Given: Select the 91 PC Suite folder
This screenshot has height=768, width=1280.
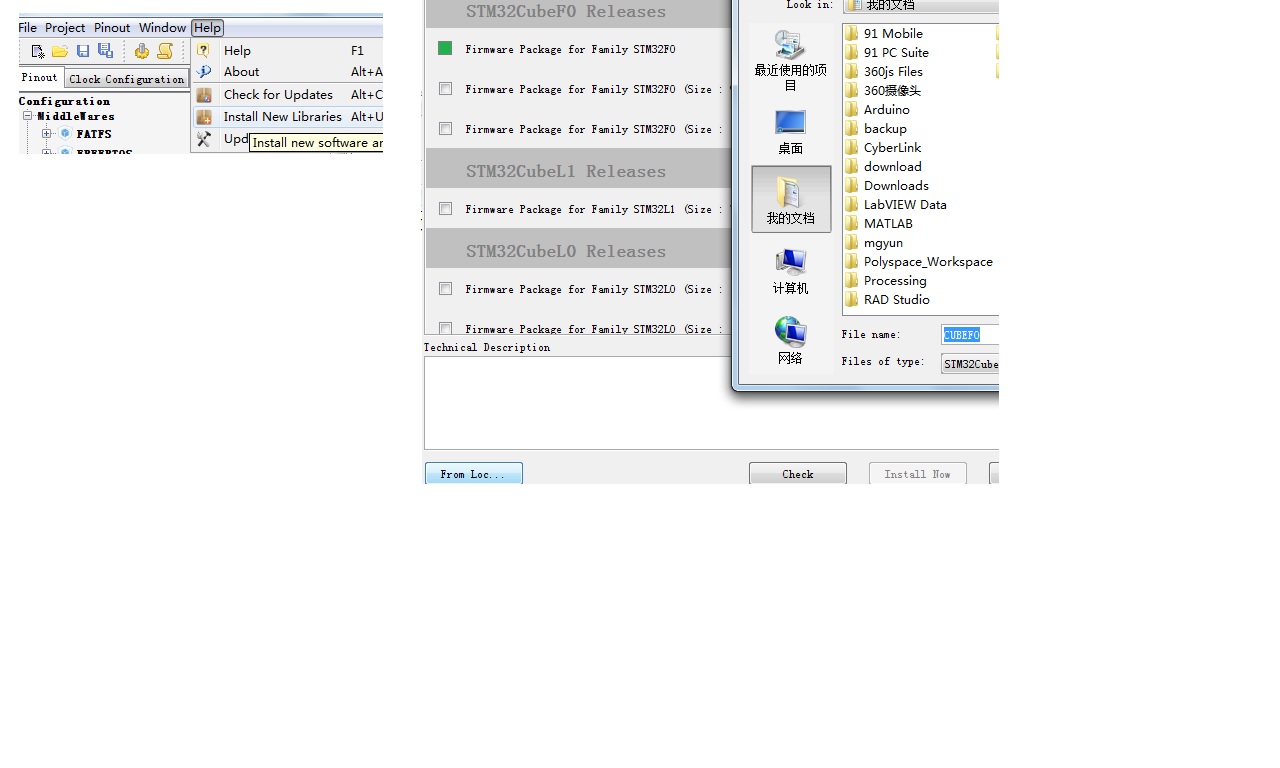Looking at the screenshot, I should pyautogui.click(x=887, y=53).
